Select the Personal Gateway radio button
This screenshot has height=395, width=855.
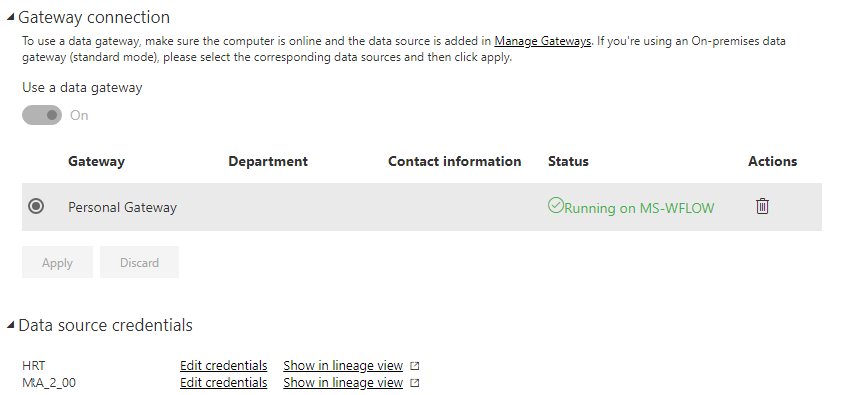(36, 206)
